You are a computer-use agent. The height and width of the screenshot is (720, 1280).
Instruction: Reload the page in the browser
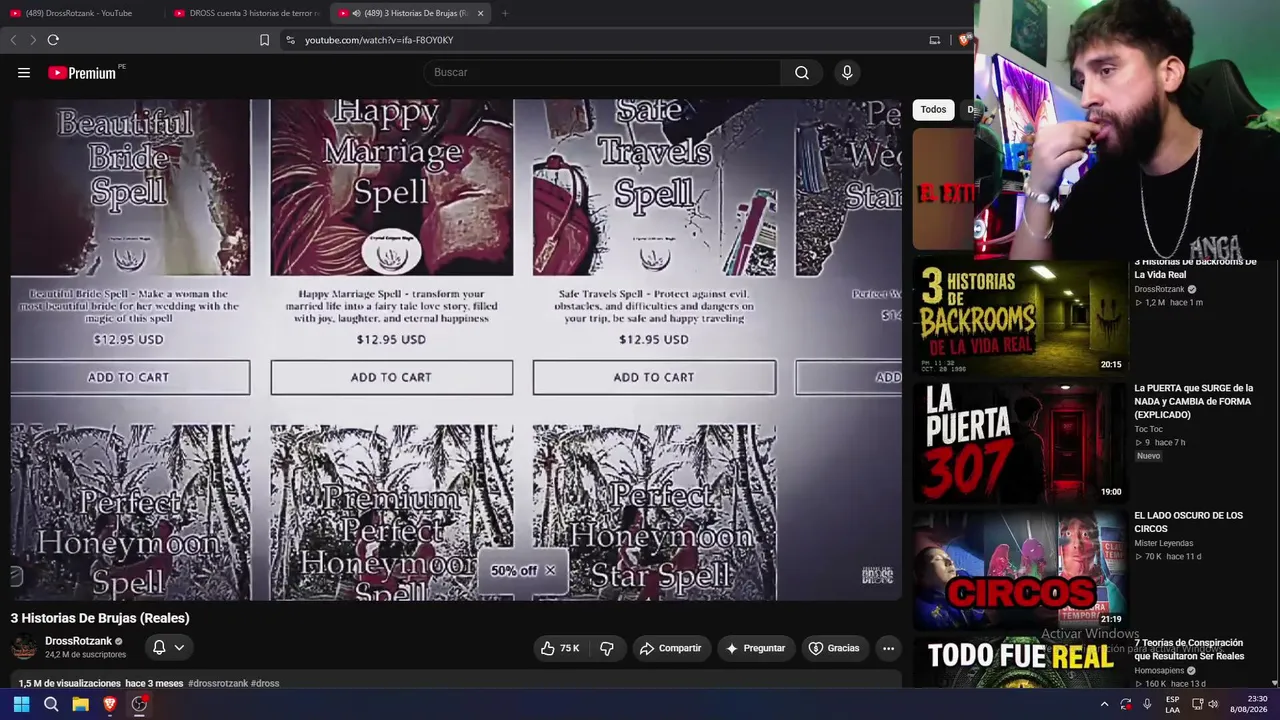[53, 40]
